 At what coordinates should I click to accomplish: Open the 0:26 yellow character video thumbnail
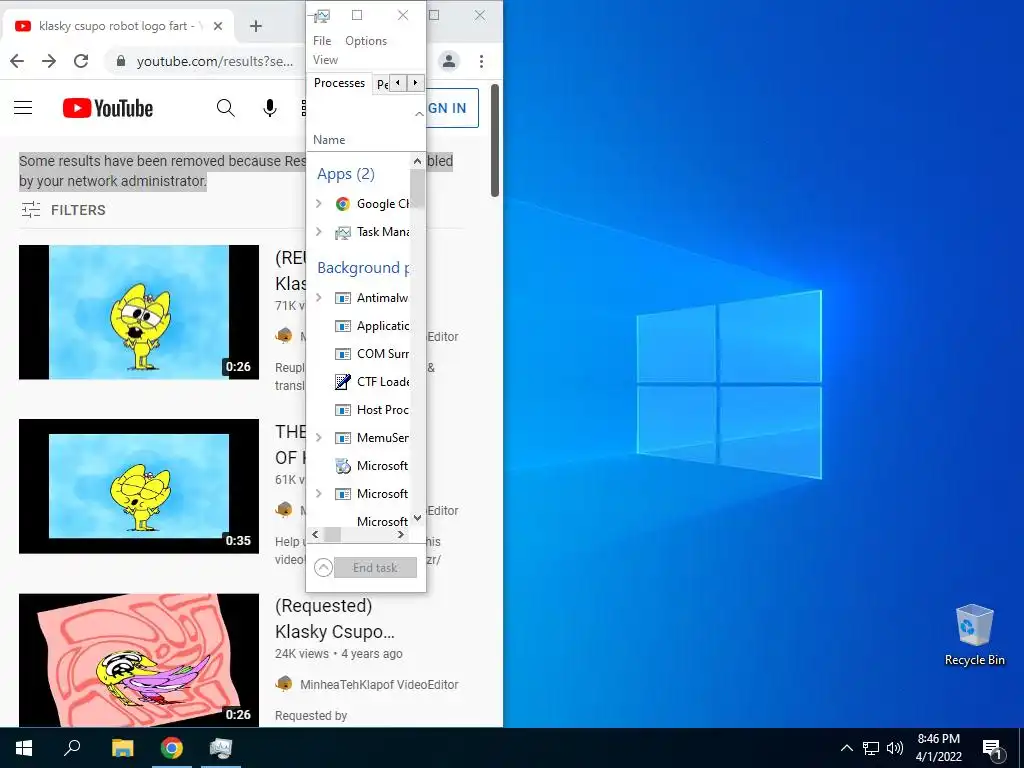(x=139, y=312)
